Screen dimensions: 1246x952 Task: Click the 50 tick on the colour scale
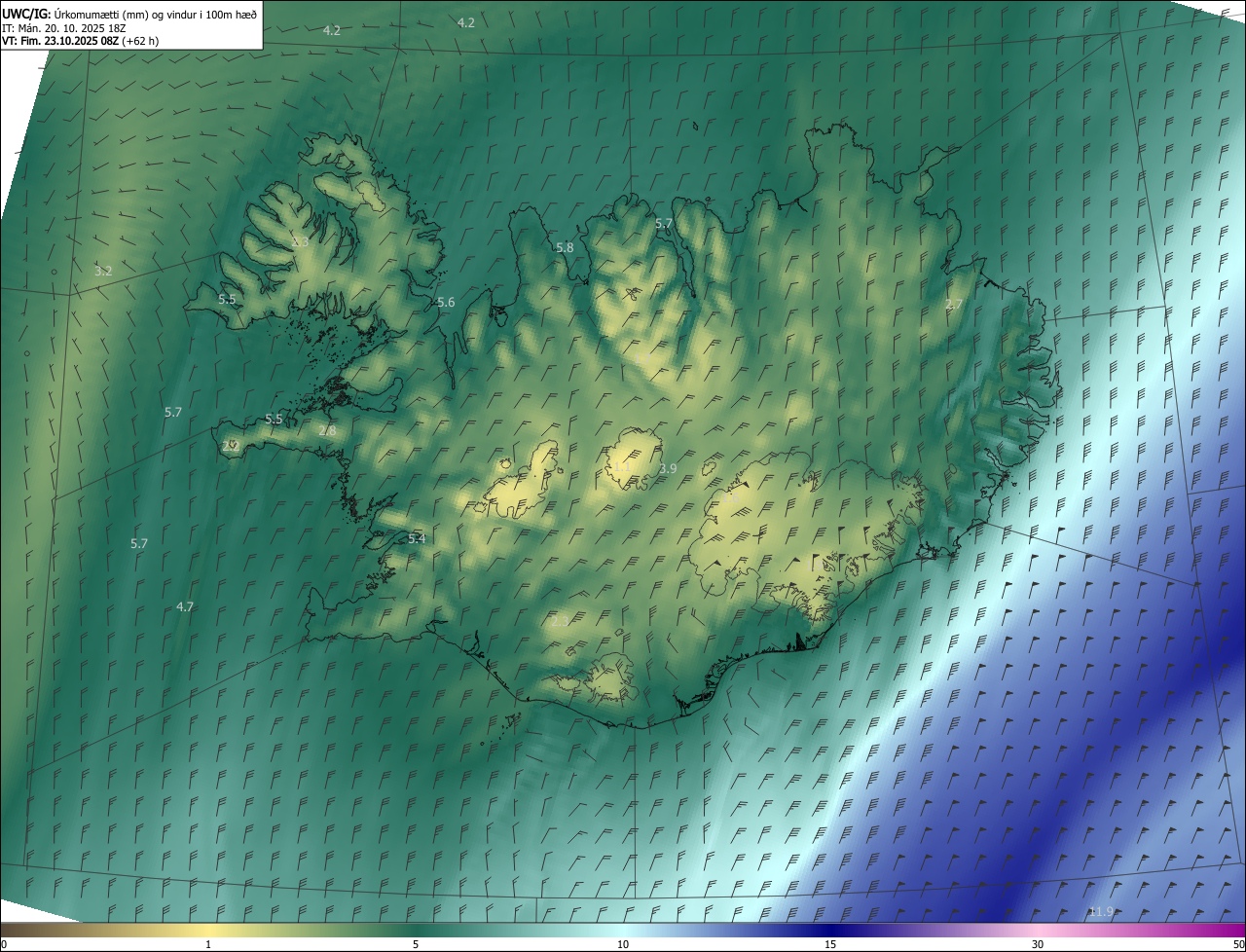coord(1238,945)
